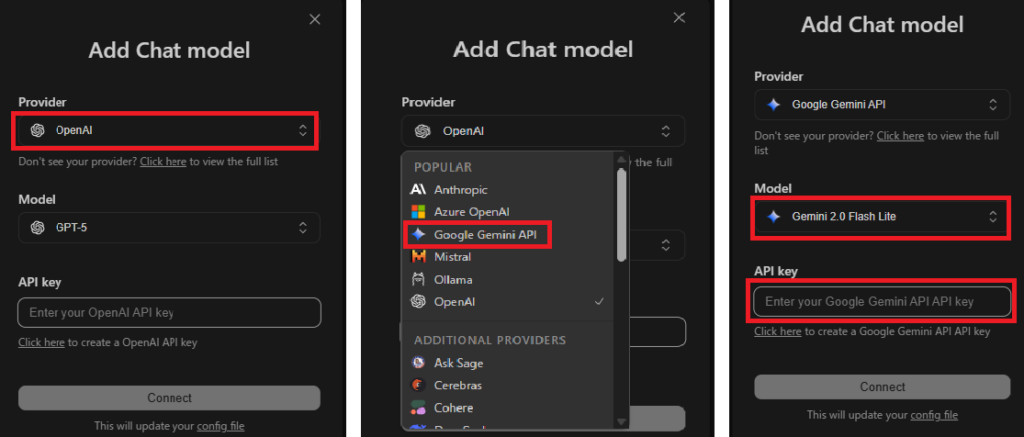
Task: Expand the Gemini 2.0 Flash Lite model dropdown
Action: click(881, 216)
